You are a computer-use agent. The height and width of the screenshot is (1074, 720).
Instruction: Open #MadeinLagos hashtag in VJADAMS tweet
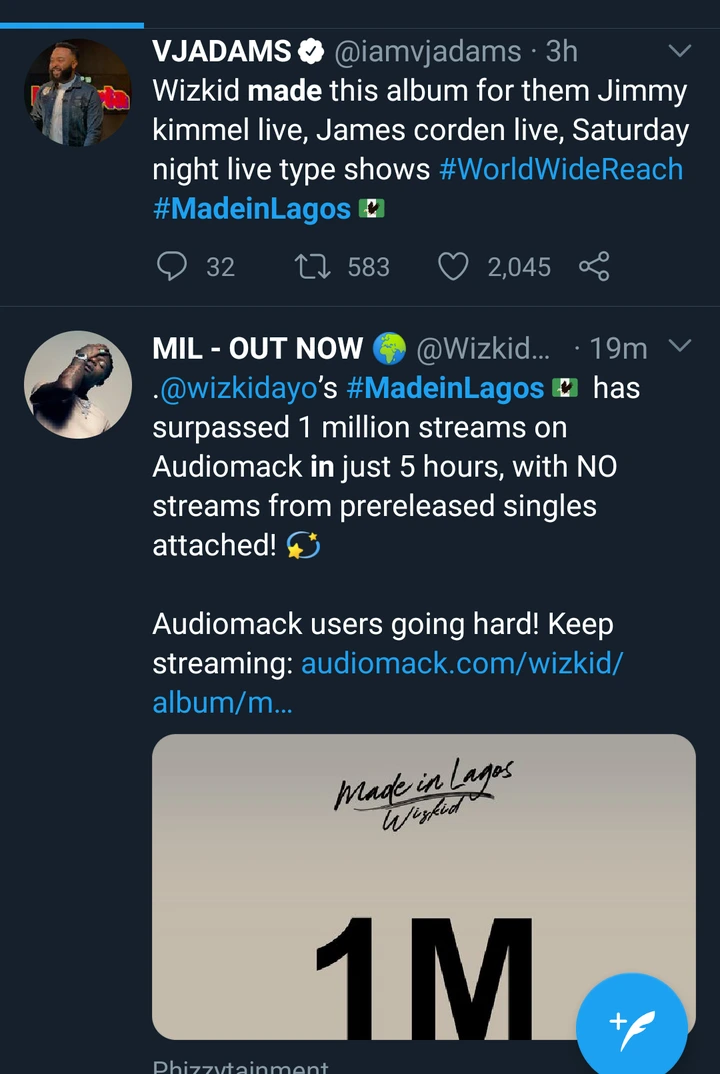pos(252,208)
